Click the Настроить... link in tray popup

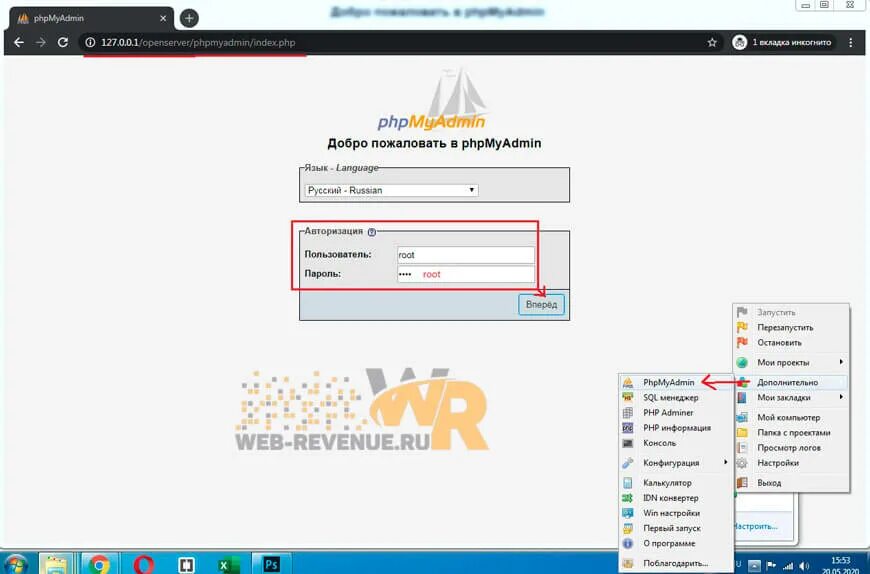755,526
